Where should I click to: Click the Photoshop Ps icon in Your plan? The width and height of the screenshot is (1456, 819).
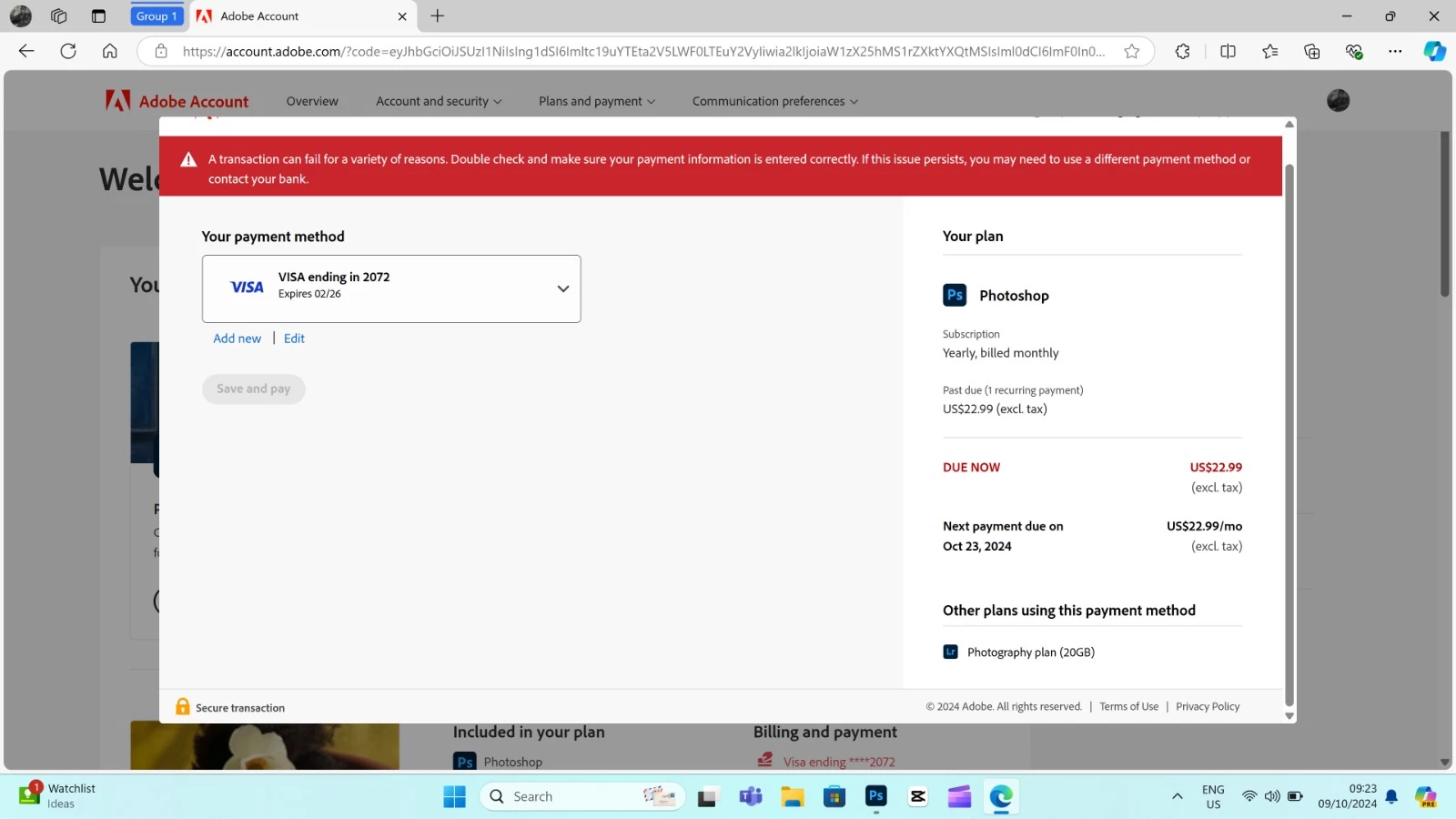click(955, 295)
